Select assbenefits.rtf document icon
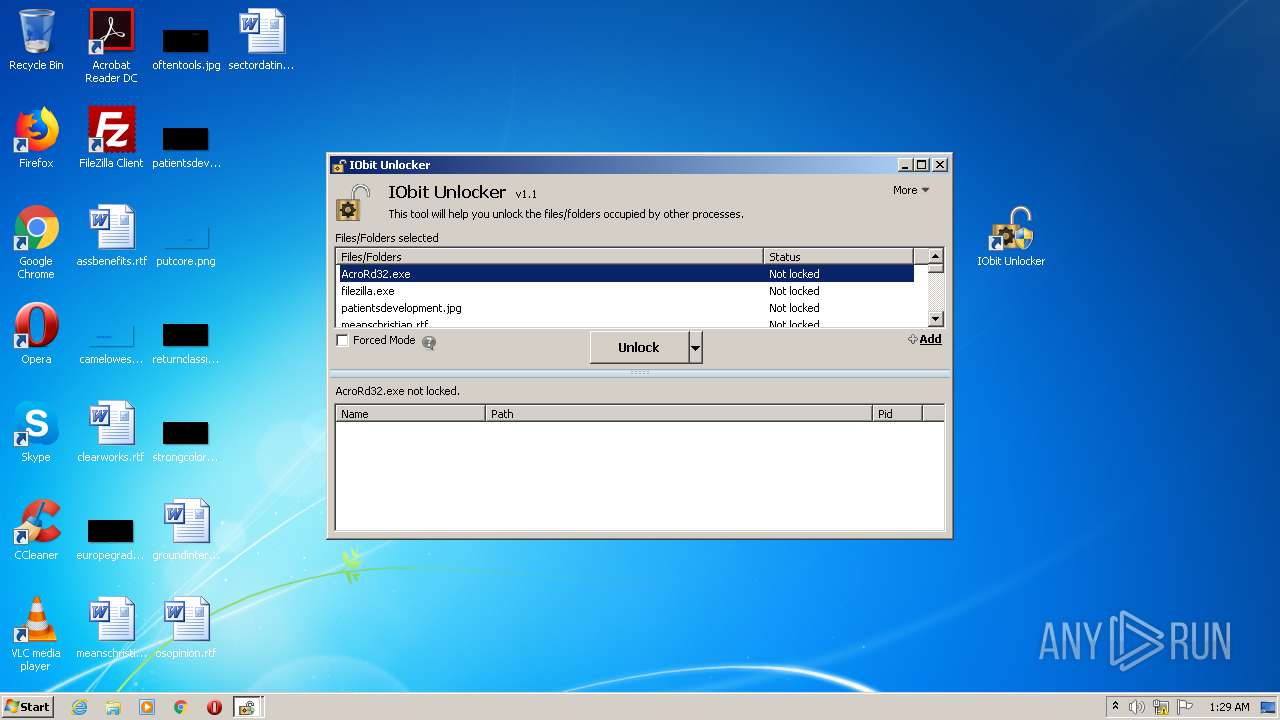 [x=111, y=236]
